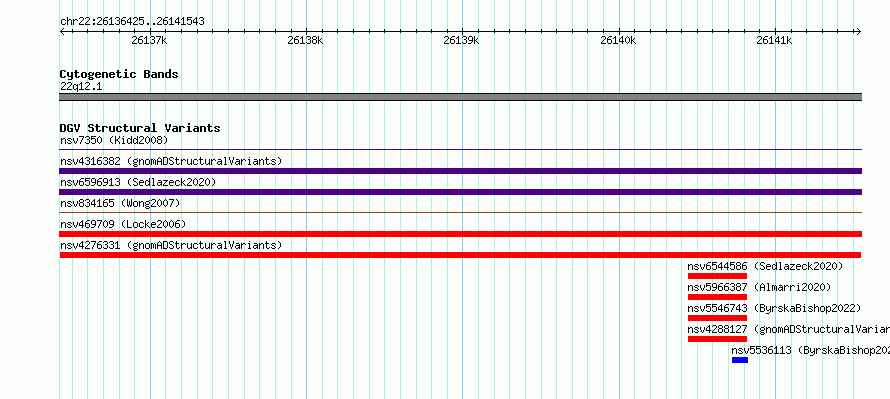This screenshot has height=399, width=890.
Task: Click the gray 22q12.1 cytogenetic band bar
Action: pyautogui.click(x=460, y=97)
